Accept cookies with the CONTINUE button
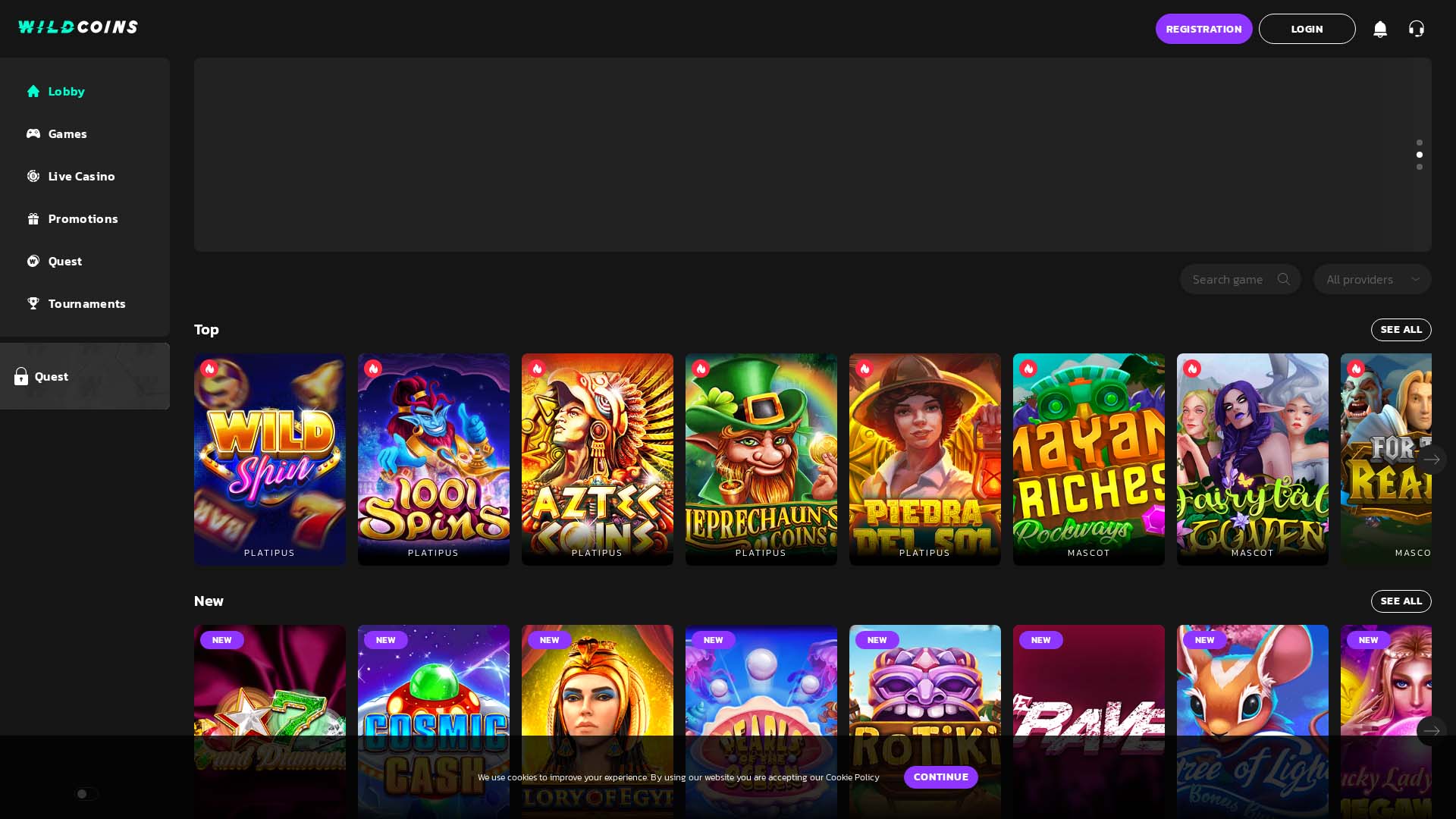 click(941, 777)
